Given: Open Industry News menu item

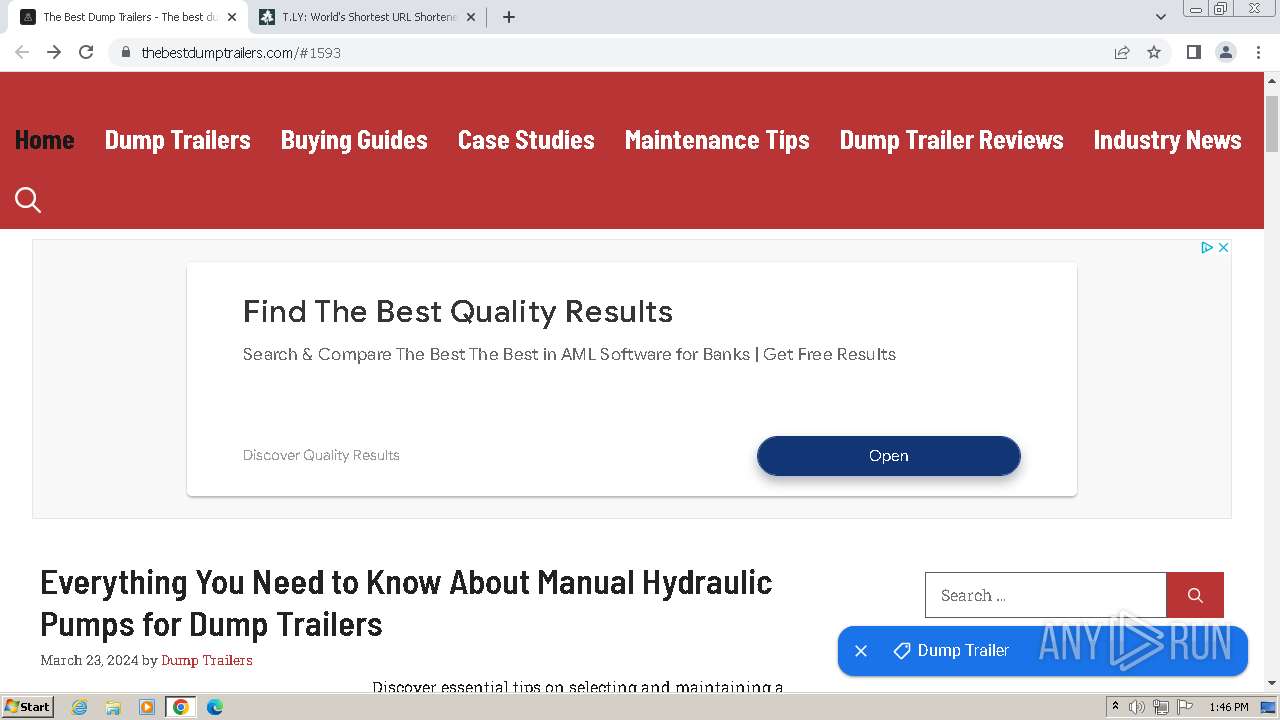Looking at the screenshot, I should click(1168, 140).
